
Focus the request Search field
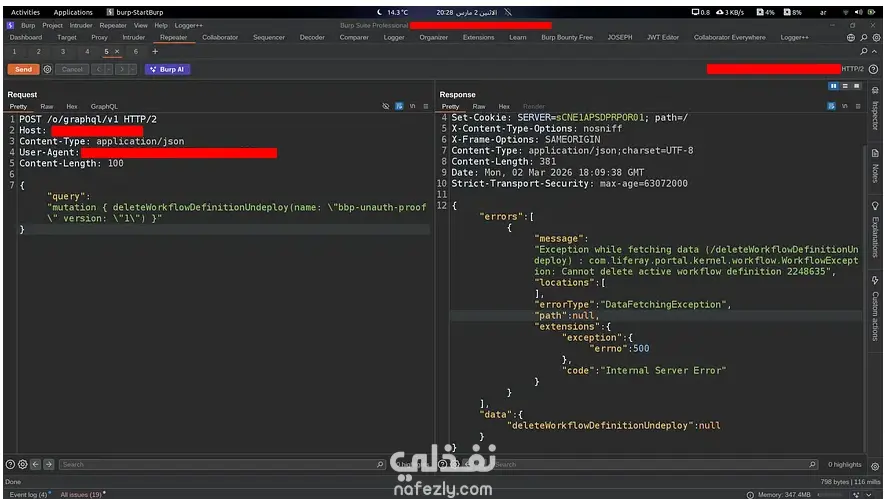click(x=222, y=464)
